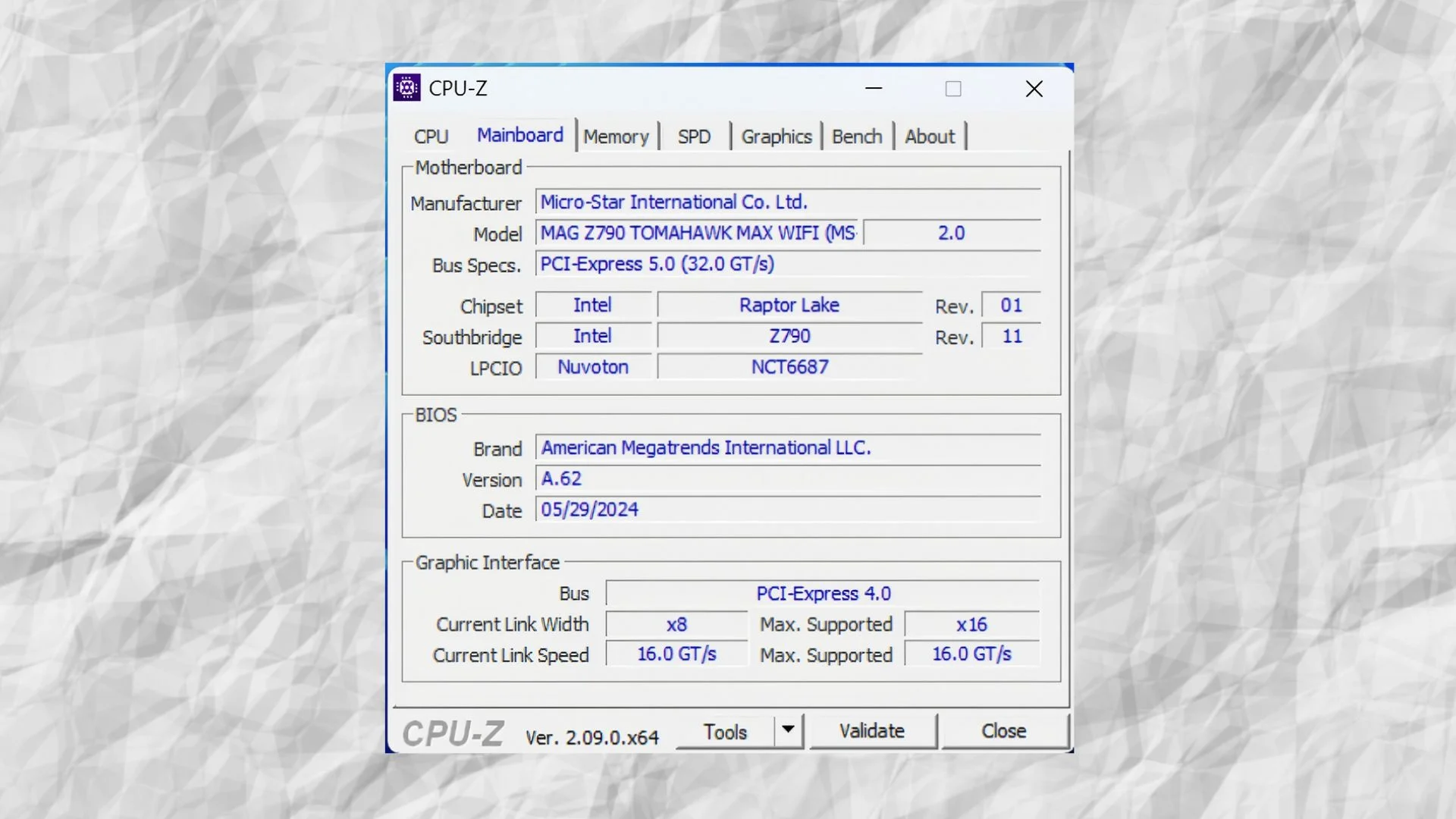The width and height of the screenshot is (1456, 819).
Task: Switch to the CPU tab
Action: (x=431, y=136)
